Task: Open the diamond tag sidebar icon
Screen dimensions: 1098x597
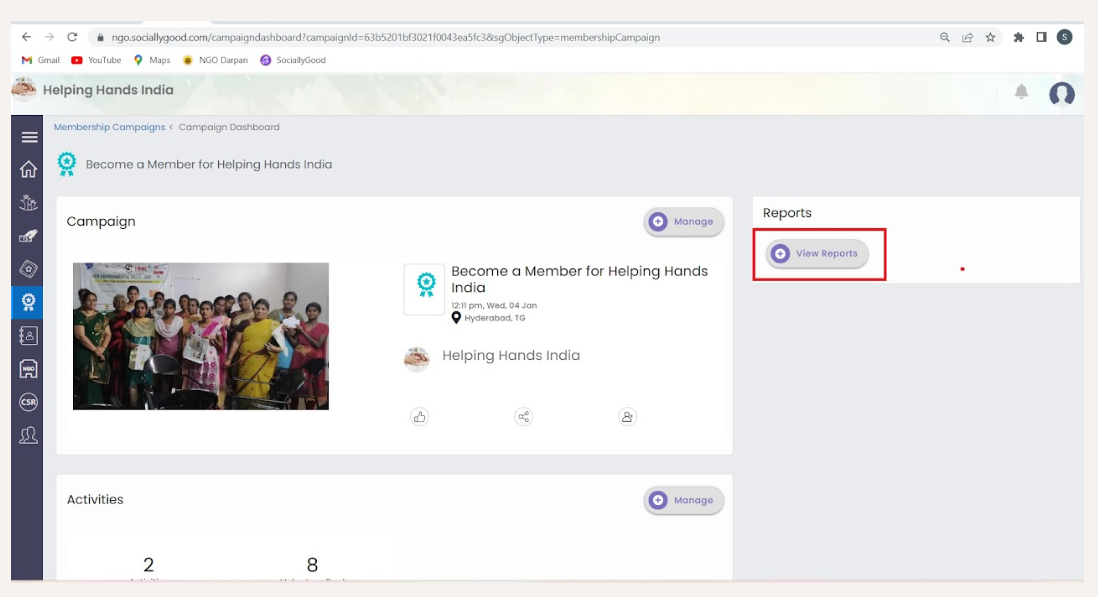Action: pyautogui.click(x=29, y=269)
